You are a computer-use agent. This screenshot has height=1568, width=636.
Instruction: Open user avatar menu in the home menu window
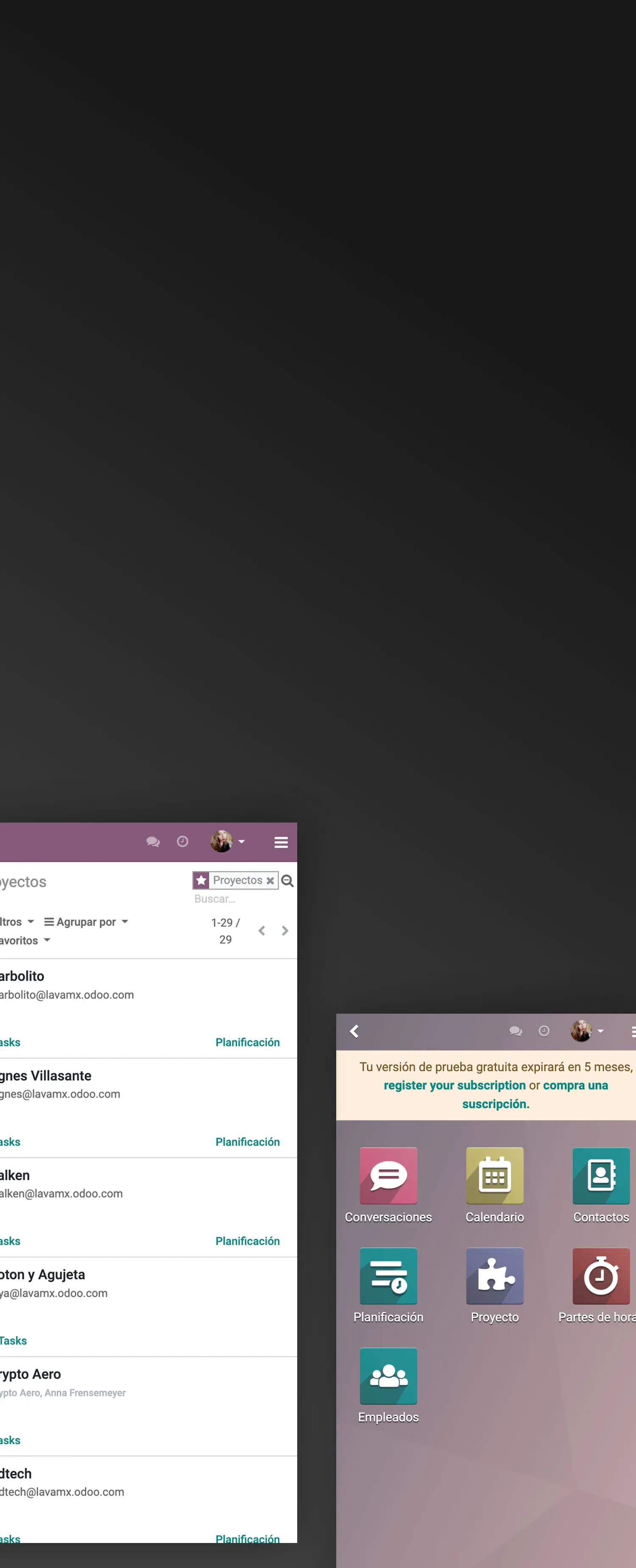pyautogui.click(x=587, y=1031)
